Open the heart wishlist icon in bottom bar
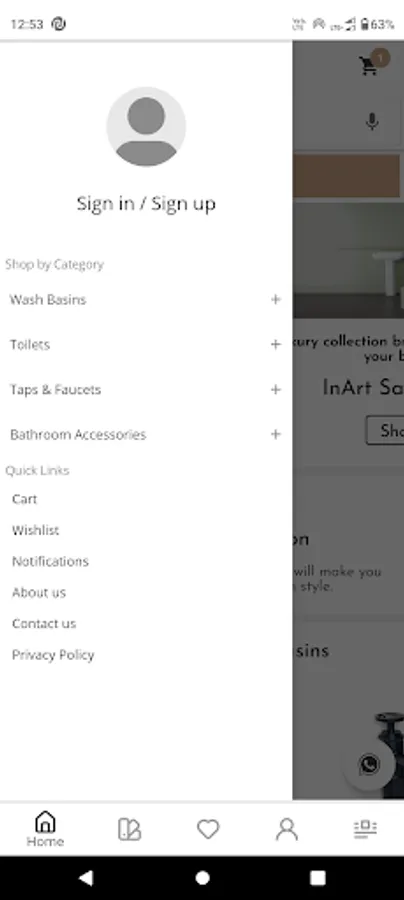 [208, 829]
